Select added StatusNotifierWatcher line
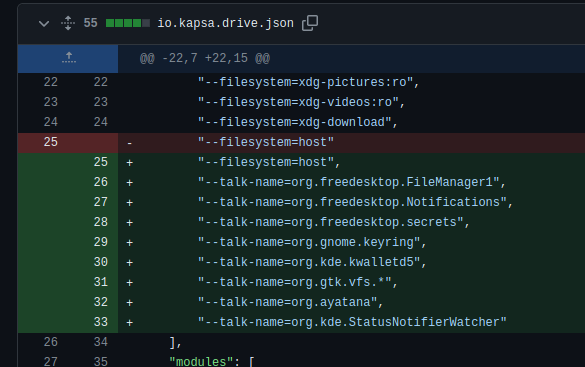Screen dimensions: 585x367 [x=352, y=322]
